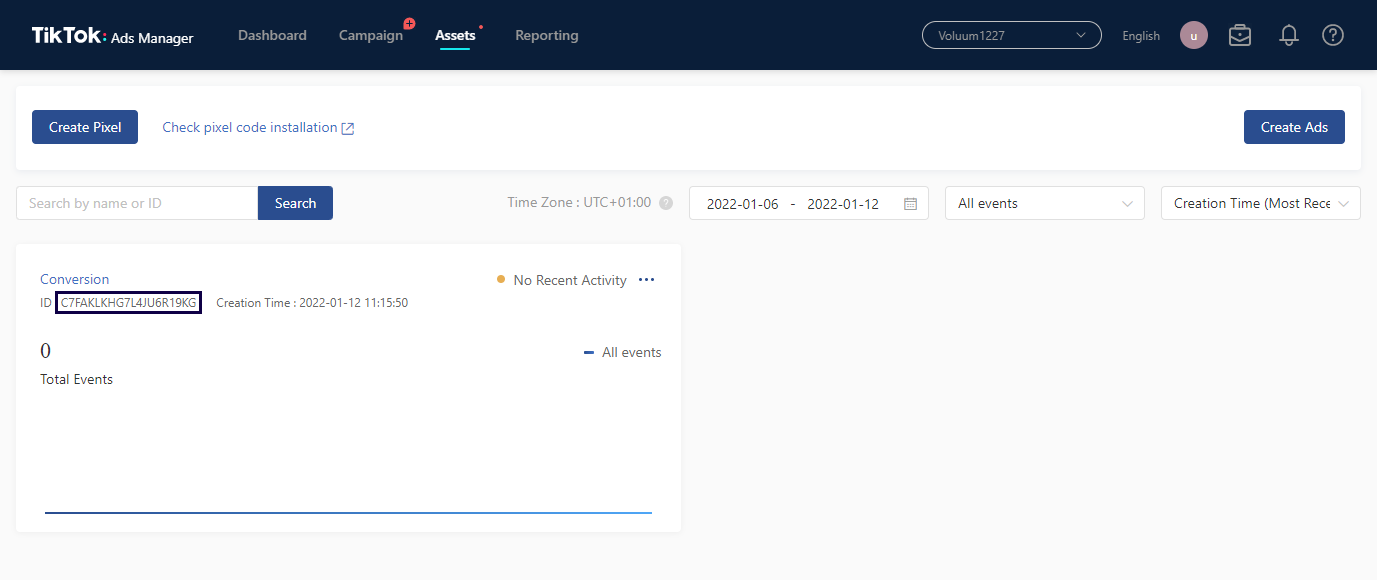
Task: Click the Time Zone info tooltip icon
Action: click(666, 203)
